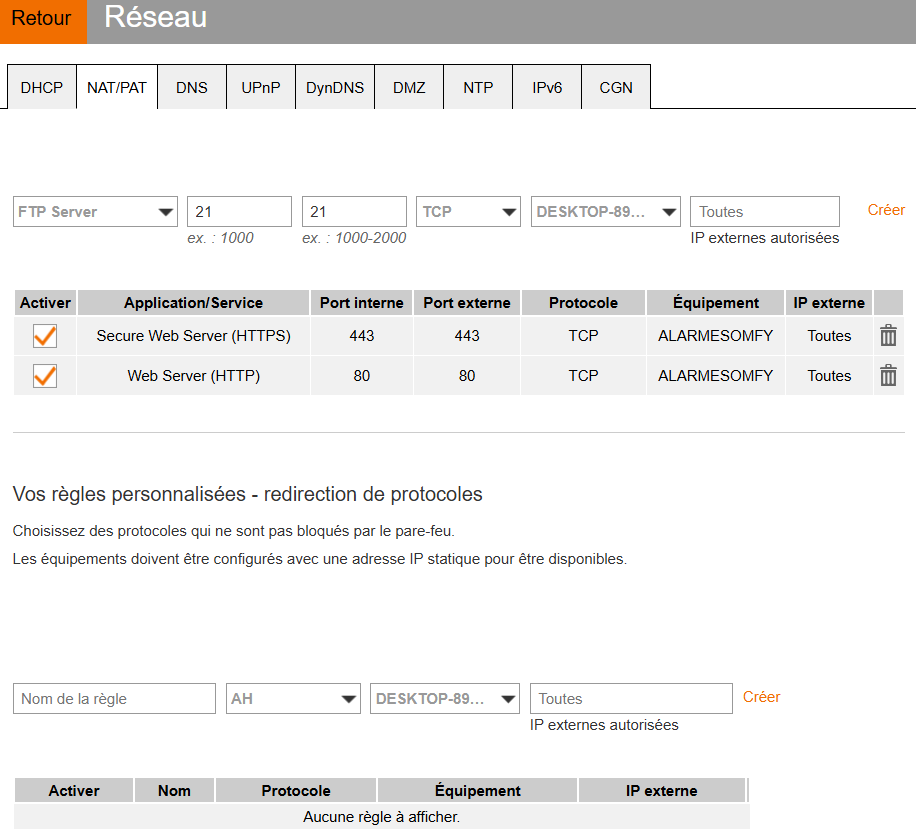Viewport: 916px width, 838px height.
Task: Disable the Web Server HTTP rule checkbox
Action: [45, 376]
